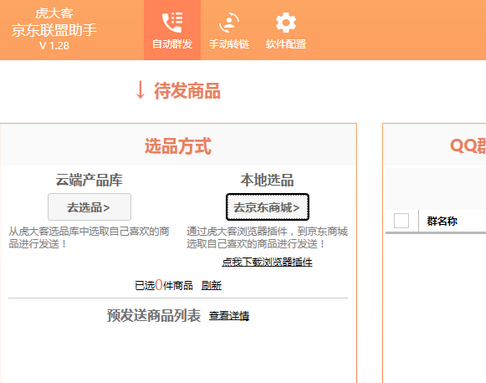The height and width of the screenshot is (383, 486).
Task: Open the 软件配置 tab label
Action: 286,44
